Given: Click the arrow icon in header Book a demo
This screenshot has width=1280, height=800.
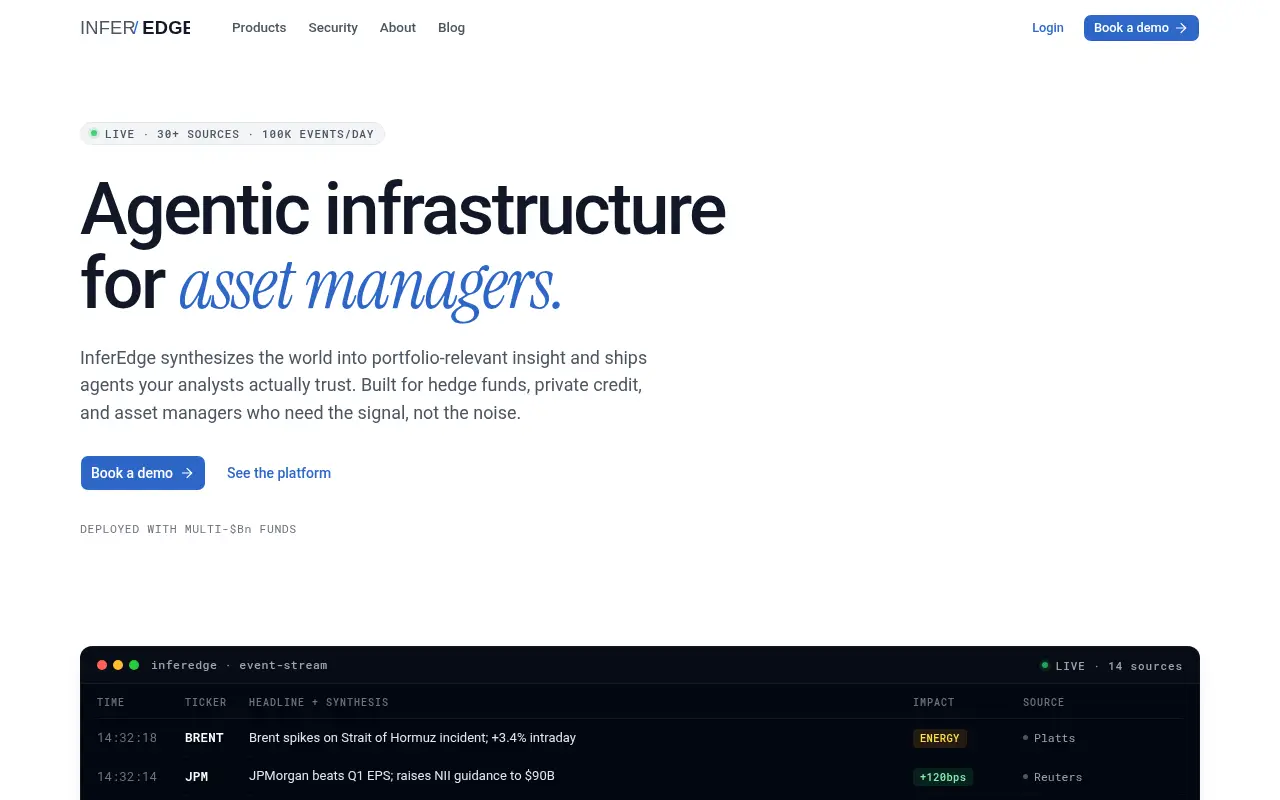Looking at the screenshot, I should click(1181, 28).
